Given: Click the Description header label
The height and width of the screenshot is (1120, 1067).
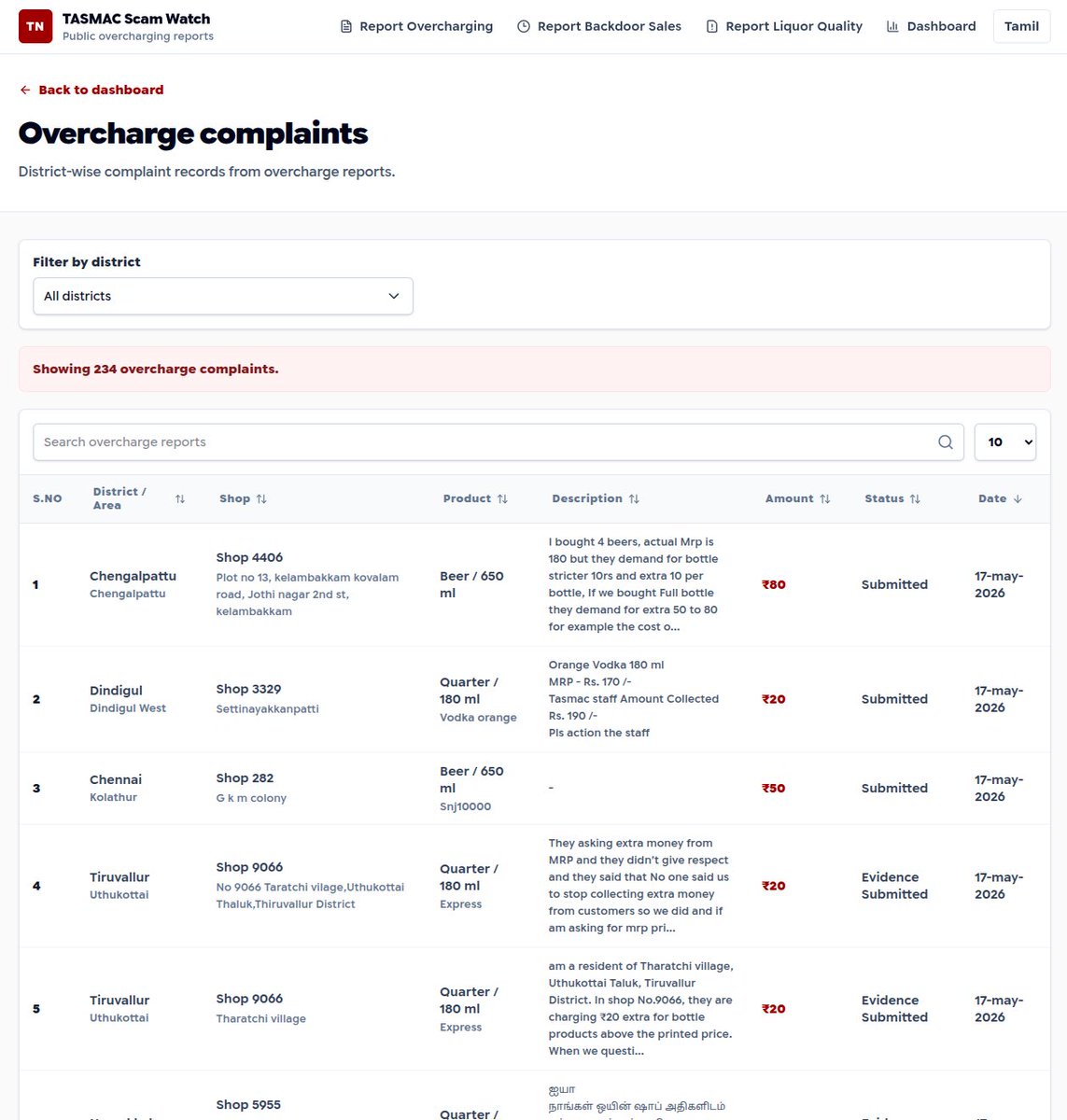Looking at the screenshot, I should (587, 499).
